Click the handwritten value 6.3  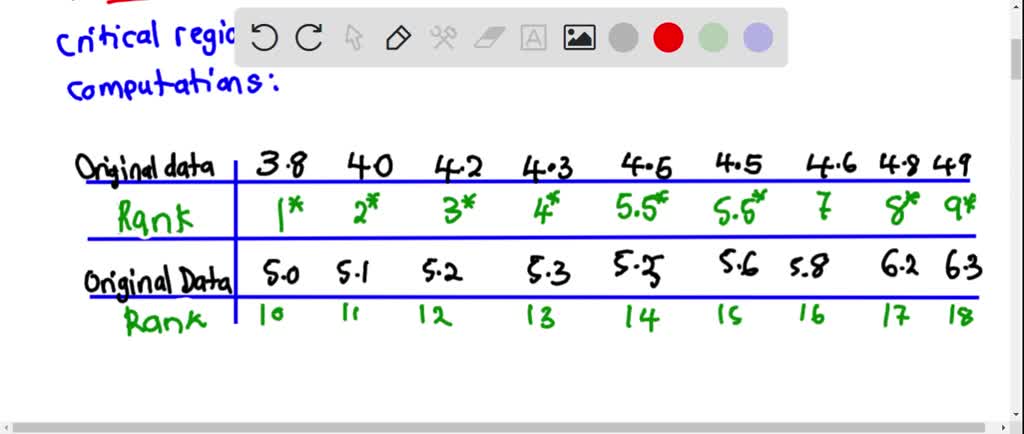(963, 266)
